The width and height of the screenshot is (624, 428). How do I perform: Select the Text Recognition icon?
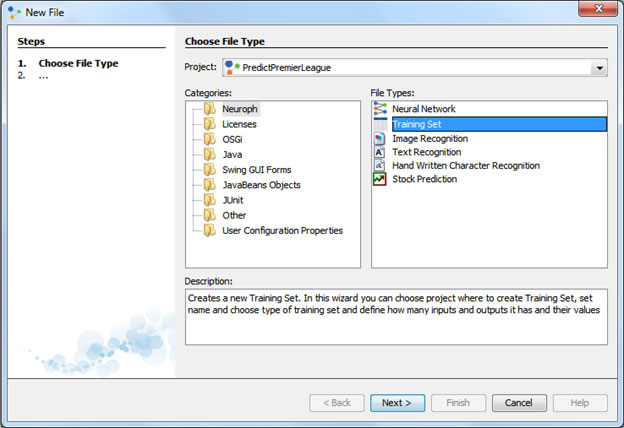(380, 152)
